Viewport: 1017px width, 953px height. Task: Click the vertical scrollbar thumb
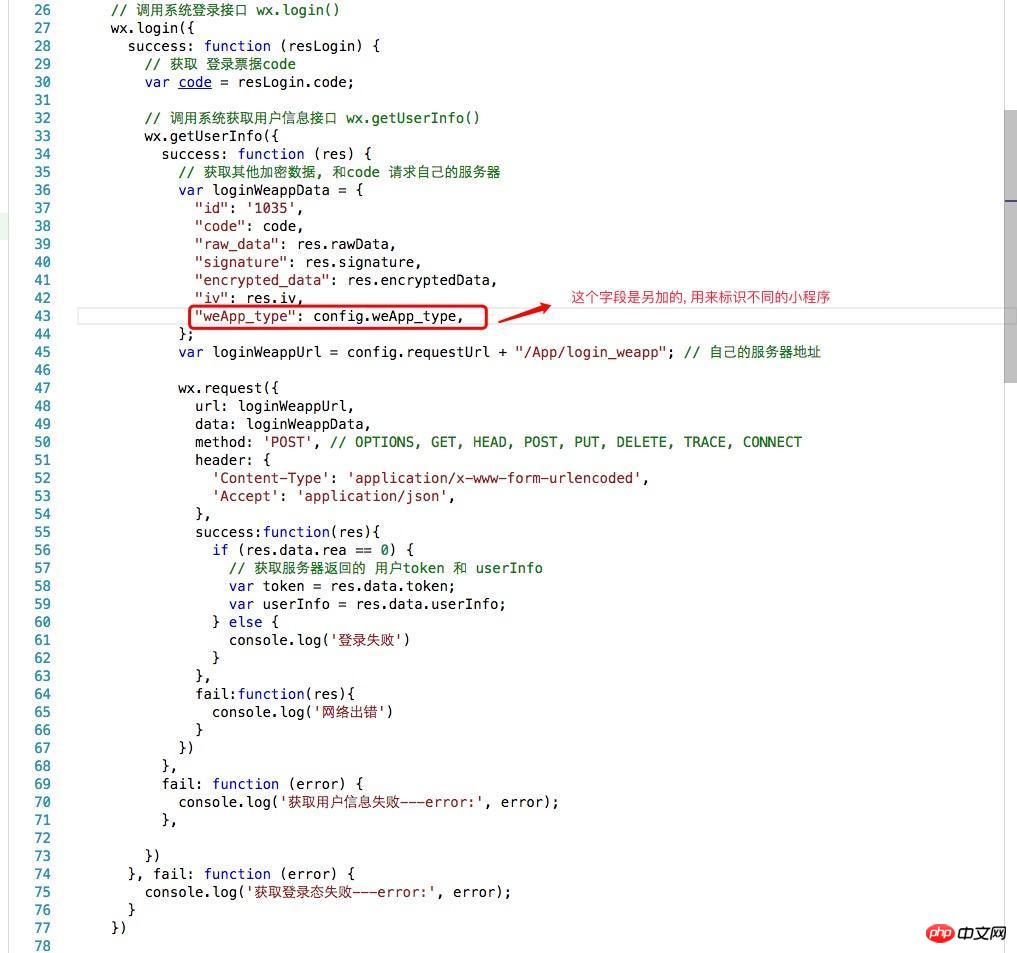point(1010,245)
